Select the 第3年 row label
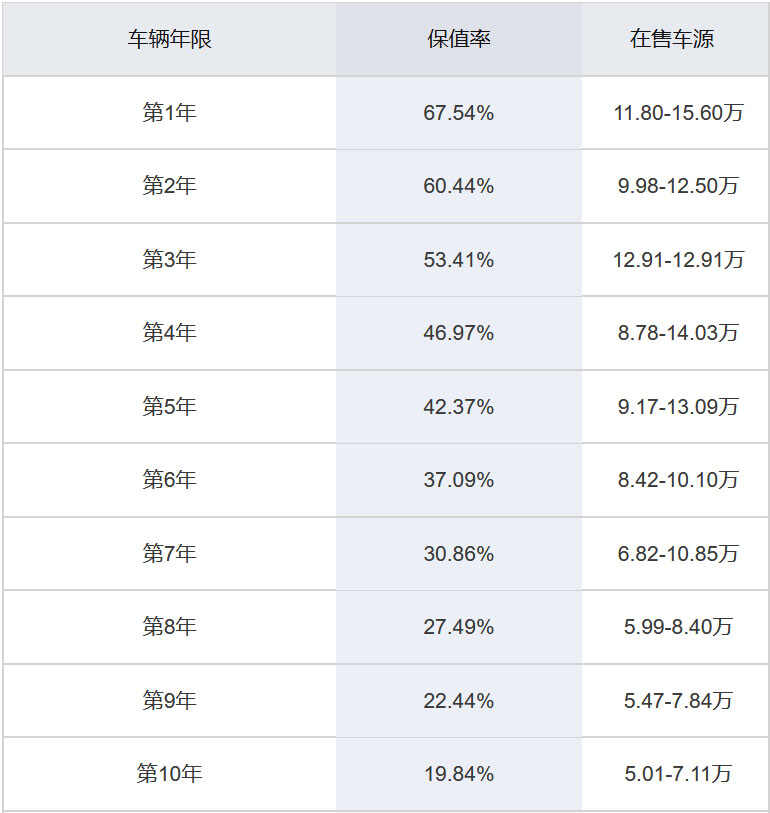This screenshot has height=813, width=770. point(170,259)
